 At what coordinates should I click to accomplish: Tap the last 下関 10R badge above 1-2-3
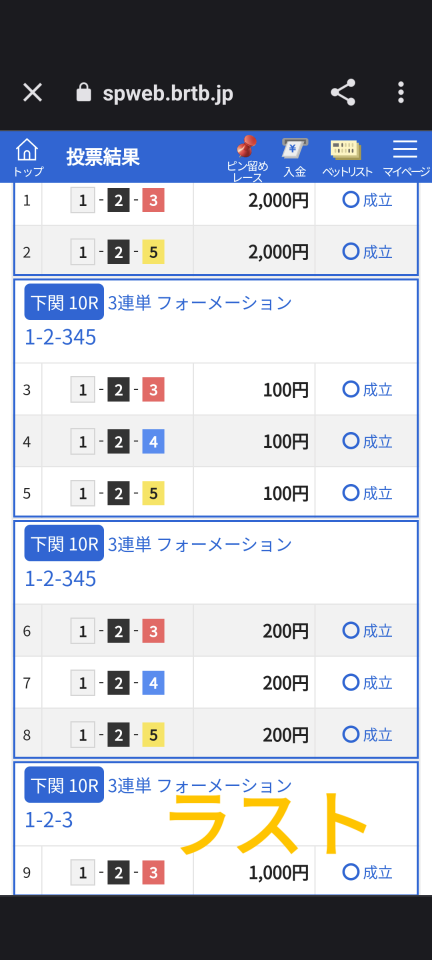(x=64, y=784)
